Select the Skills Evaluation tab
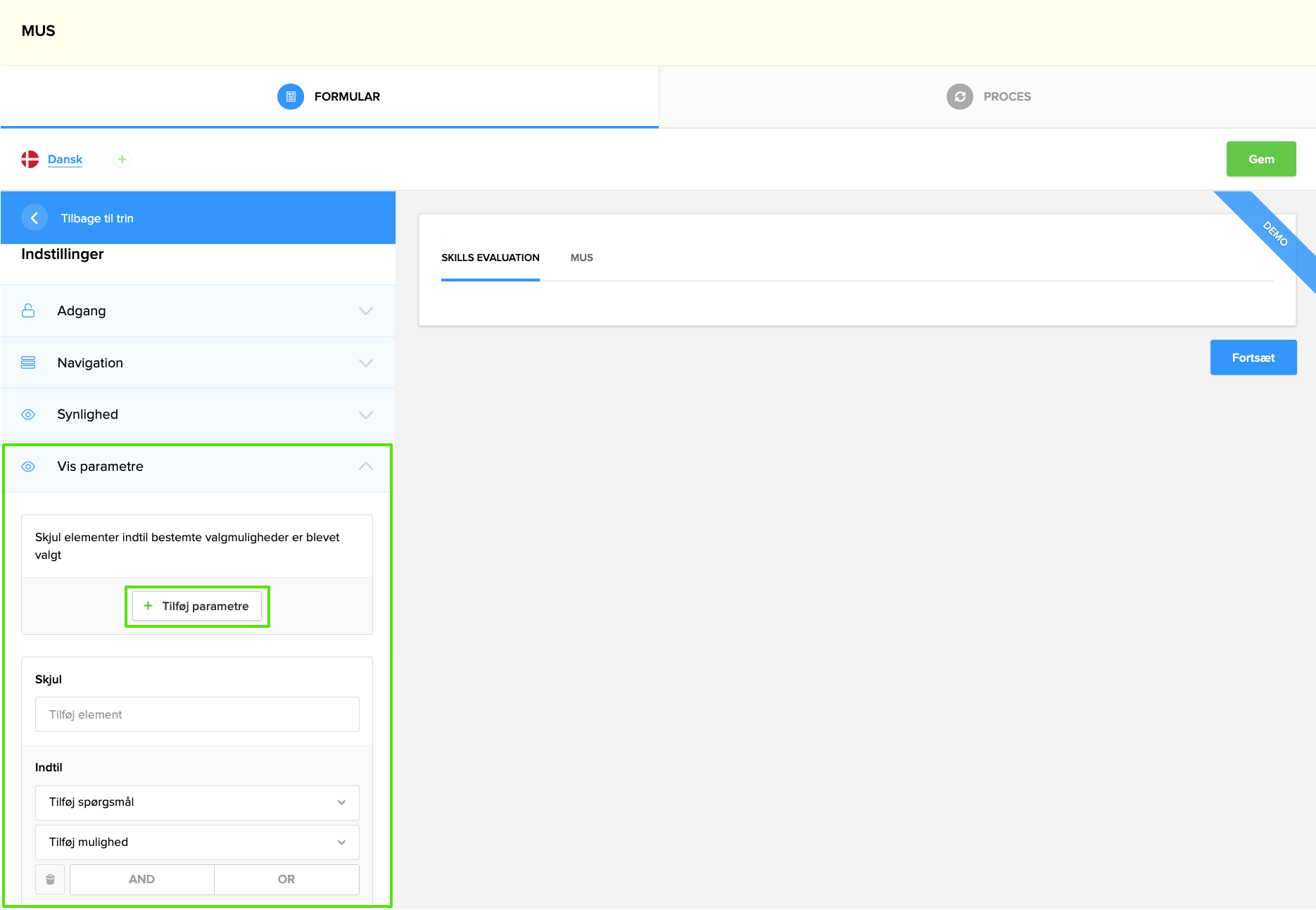Image resolution: width=1316 pixels, height=910 pixels. (490, 258)
